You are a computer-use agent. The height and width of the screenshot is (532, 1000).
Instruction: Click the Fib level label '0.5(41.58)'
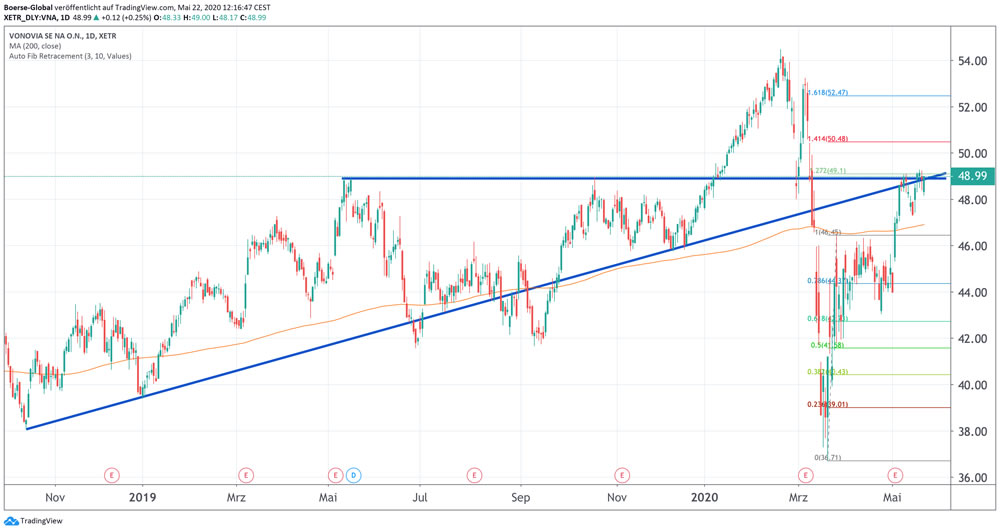[827, 345]
